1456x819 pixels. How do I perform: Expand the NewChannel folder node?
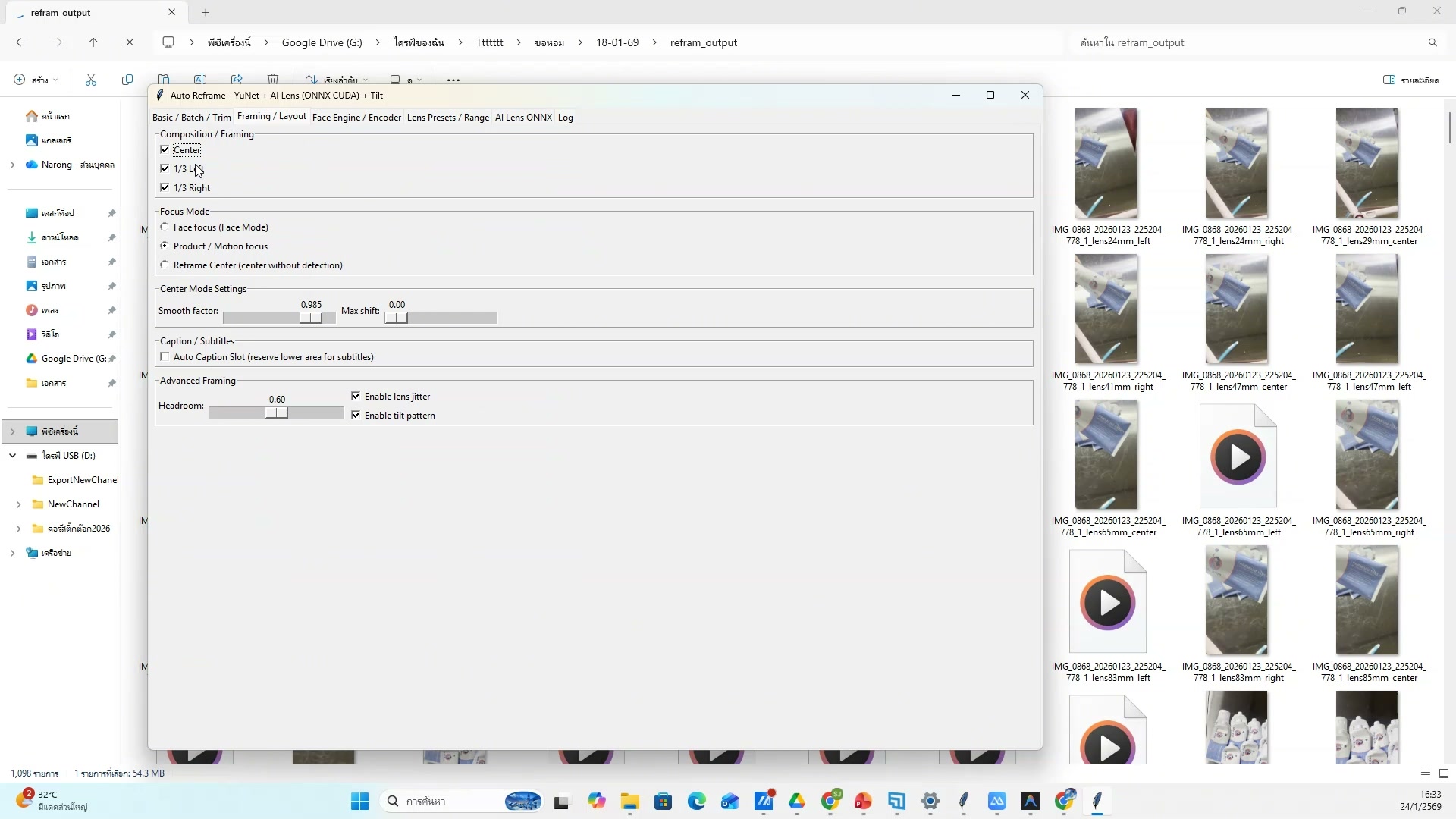tap(18, 504)
